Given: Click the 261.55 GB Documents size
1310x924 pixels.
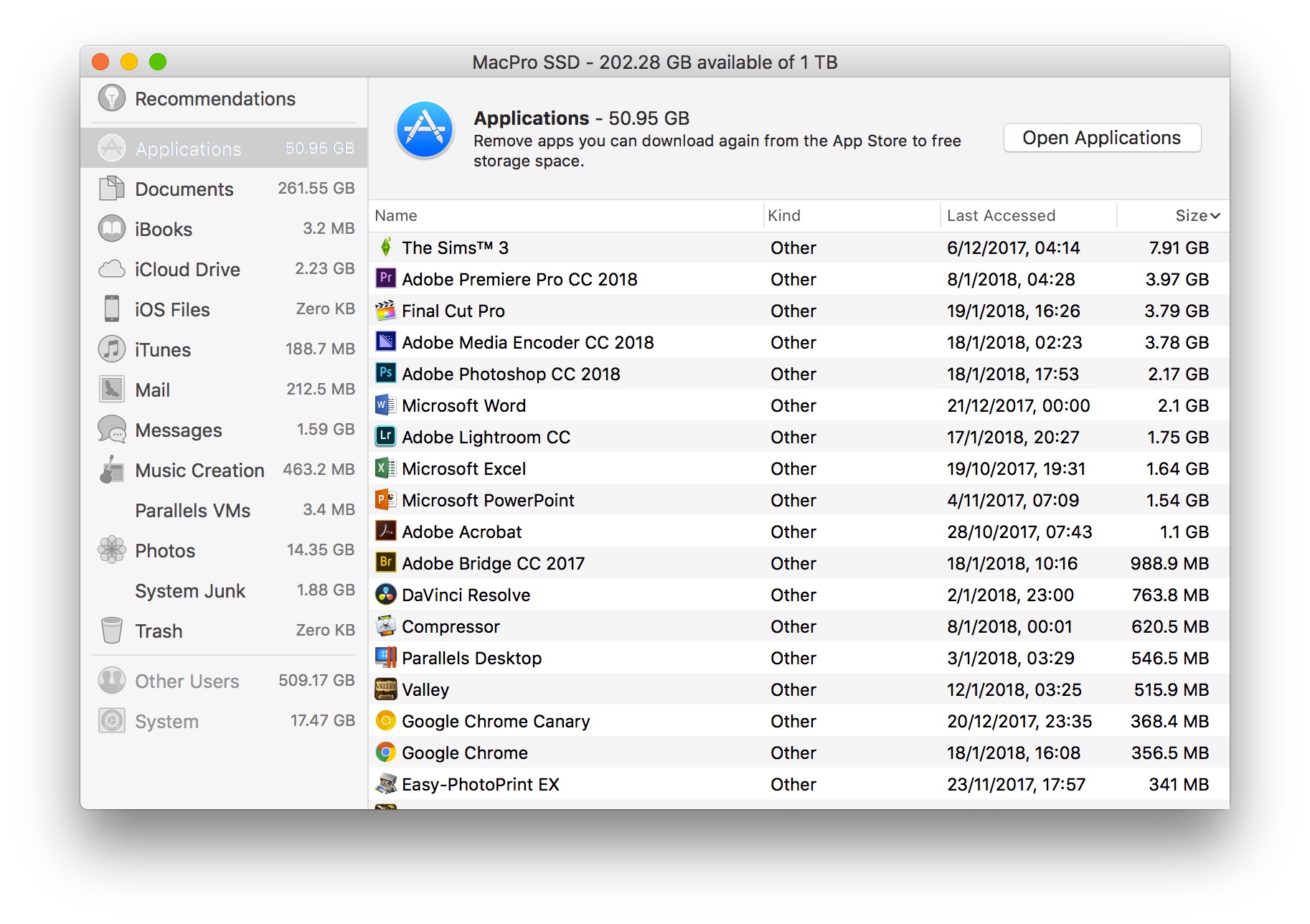Looking at the screenshot, I should coord(316,188).
